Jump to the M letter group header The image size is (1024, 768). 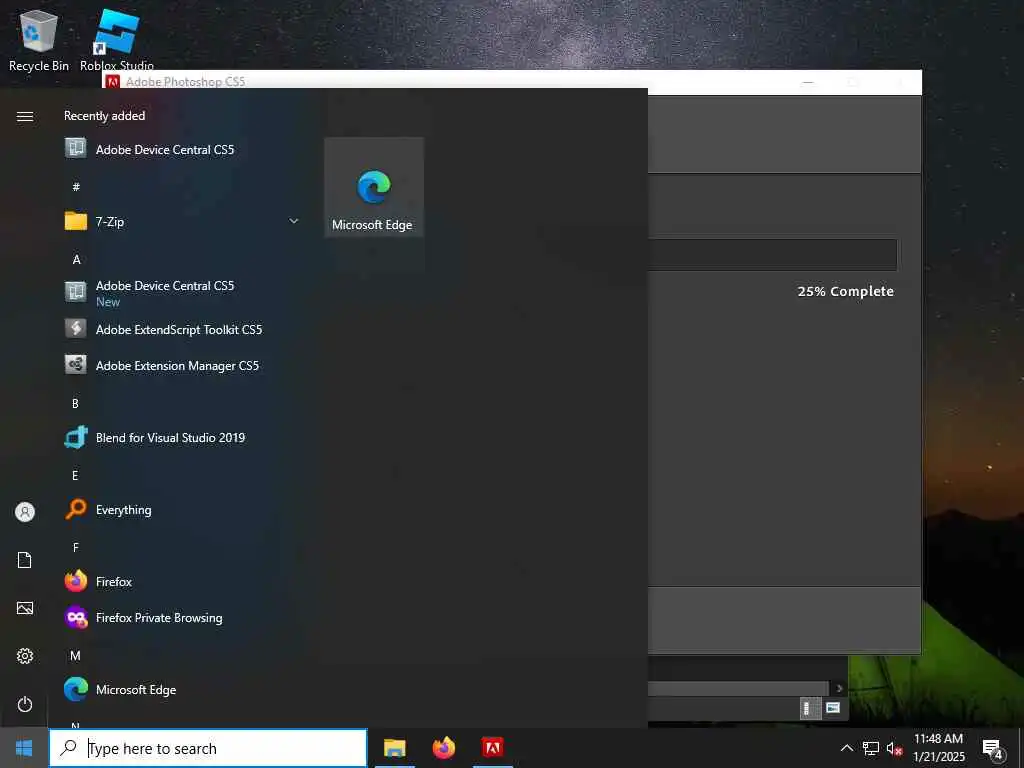coord(75,655)
